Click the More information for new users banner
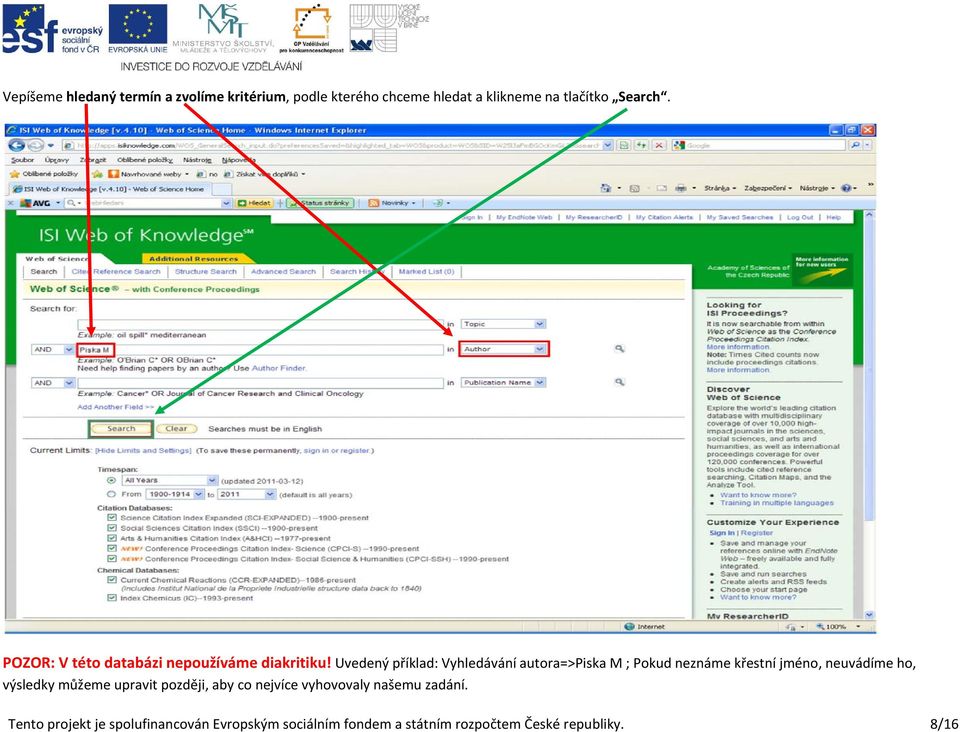960x732 pixels. [x=822, y=271]
